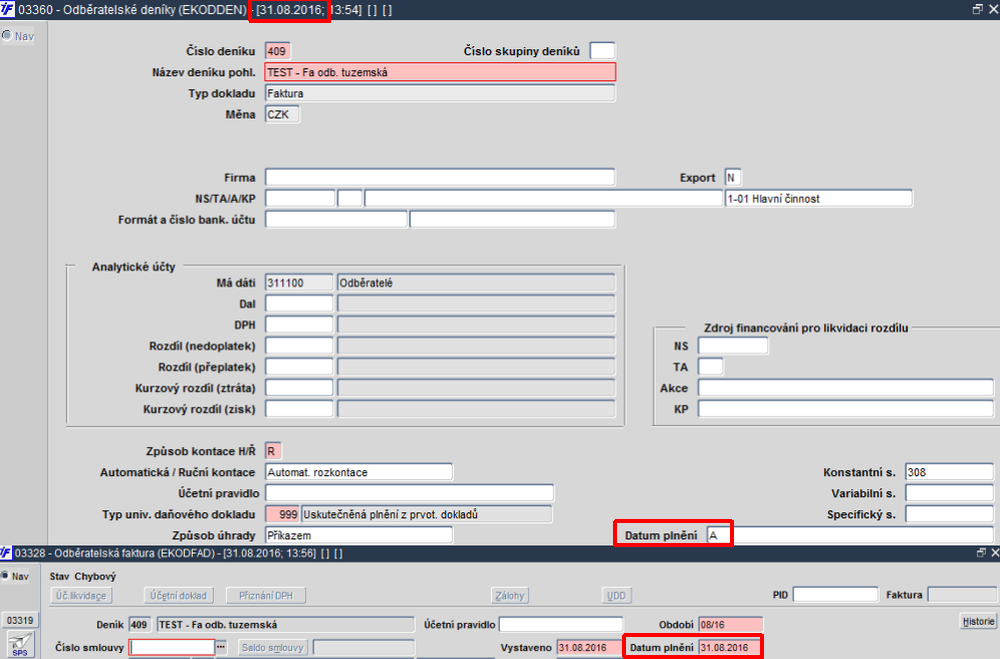
Task: Click the Typ dokladu field showing Faktura
Action: (440, 93)
